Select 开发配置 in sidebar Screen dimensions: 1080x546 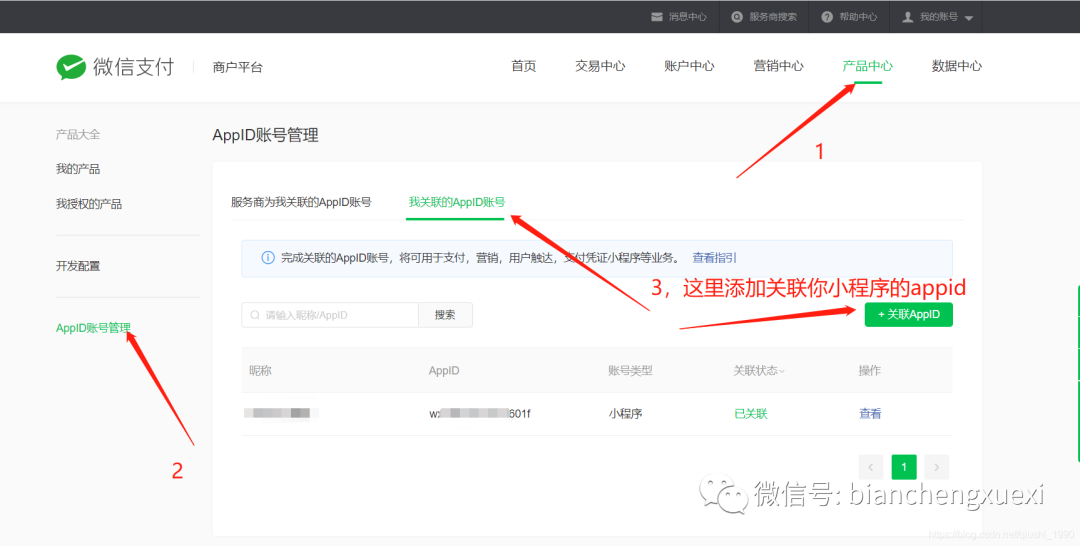(78, 266)
